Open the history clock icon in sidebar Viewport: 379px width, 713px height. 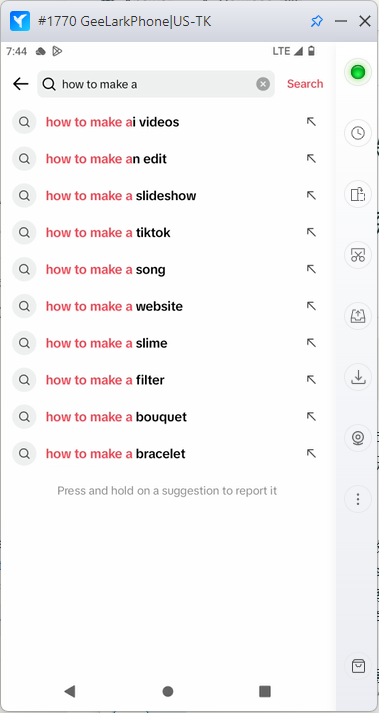click(358, 133)
